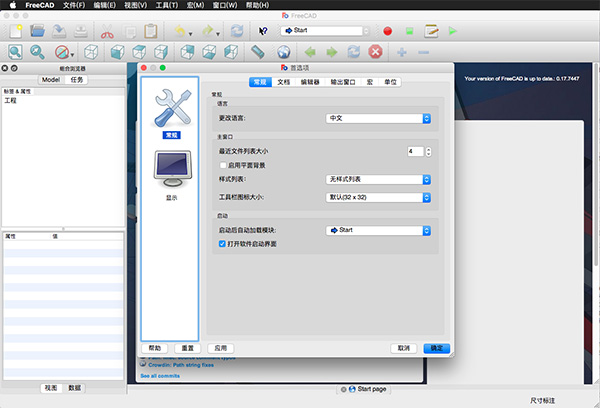Click the scissors cut icon
The width and height of the screenshot is (600, 408).
click(107, 31)
